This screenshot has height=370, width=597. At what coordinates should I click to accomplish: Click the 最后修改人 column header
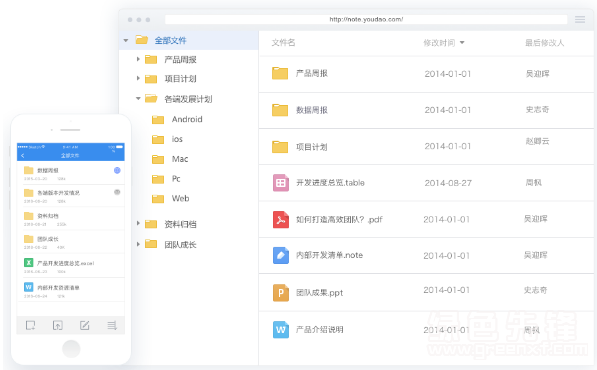tap(544, 43)
